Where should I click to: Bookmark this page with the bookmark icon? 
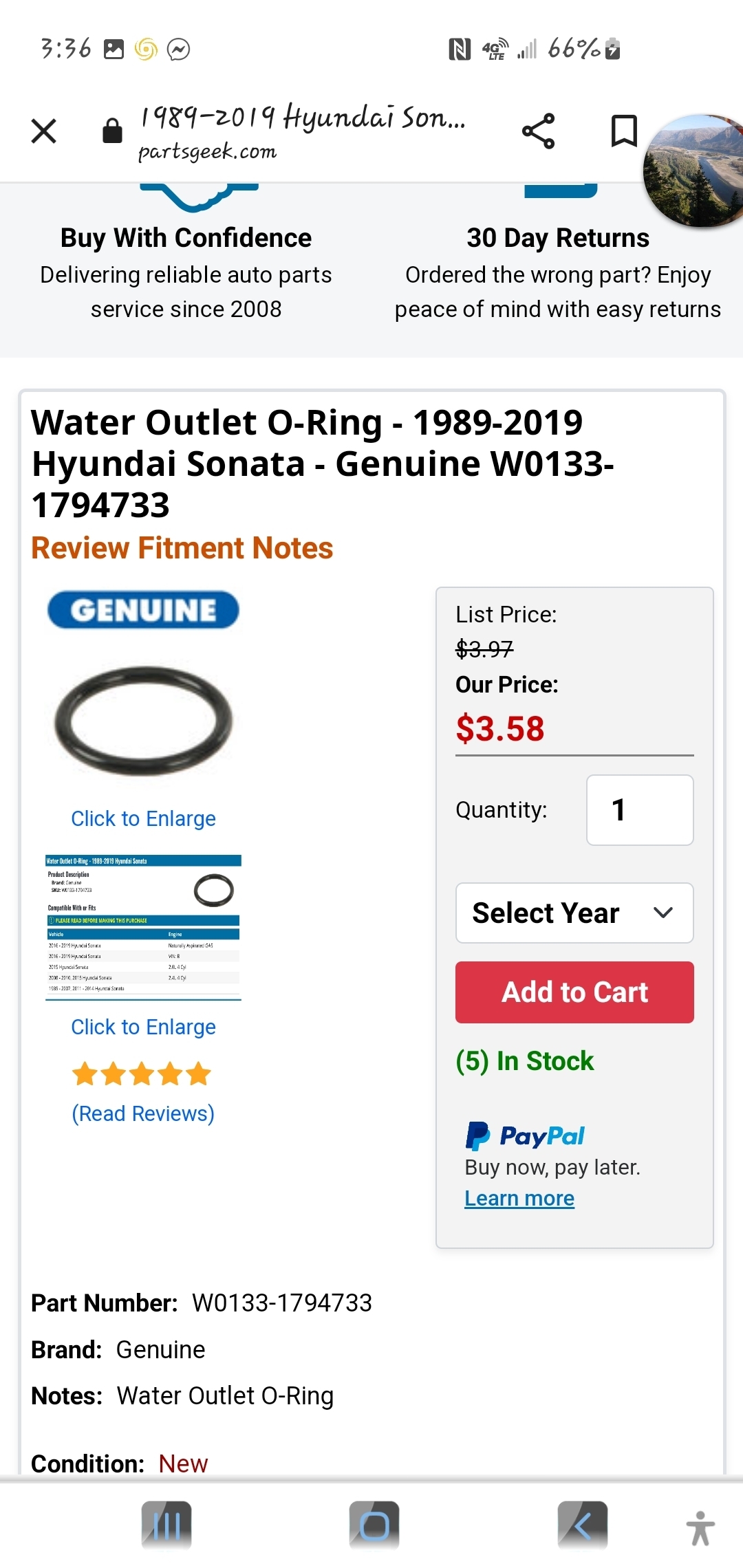coord(623,131)
